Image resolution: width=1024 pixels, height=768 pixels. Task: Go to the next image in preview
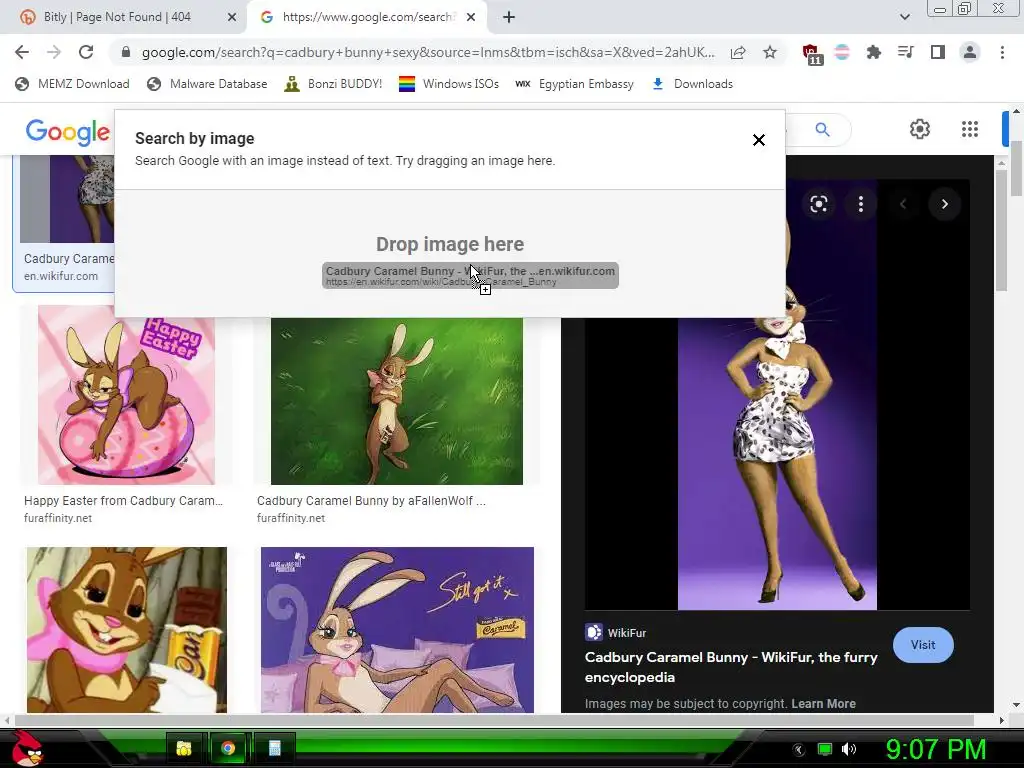pyautogui.click(x=944, y=204)
